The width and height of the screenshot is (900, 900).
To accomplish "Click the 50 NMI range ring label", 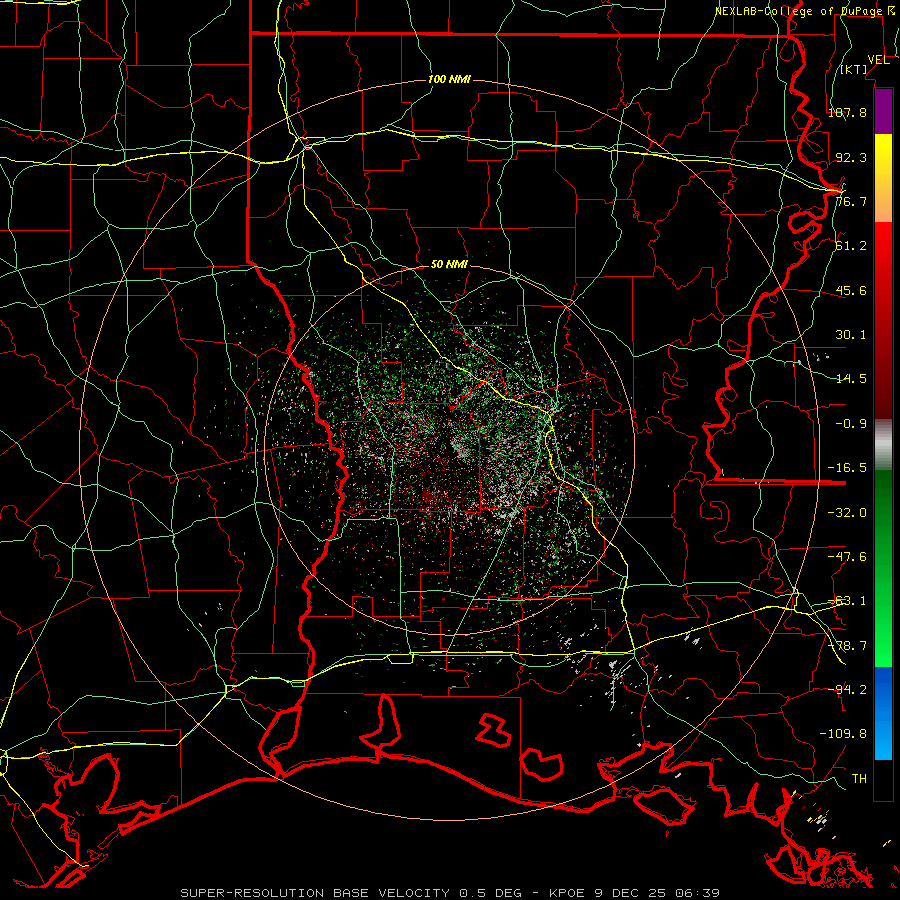I will pos(449,265).
